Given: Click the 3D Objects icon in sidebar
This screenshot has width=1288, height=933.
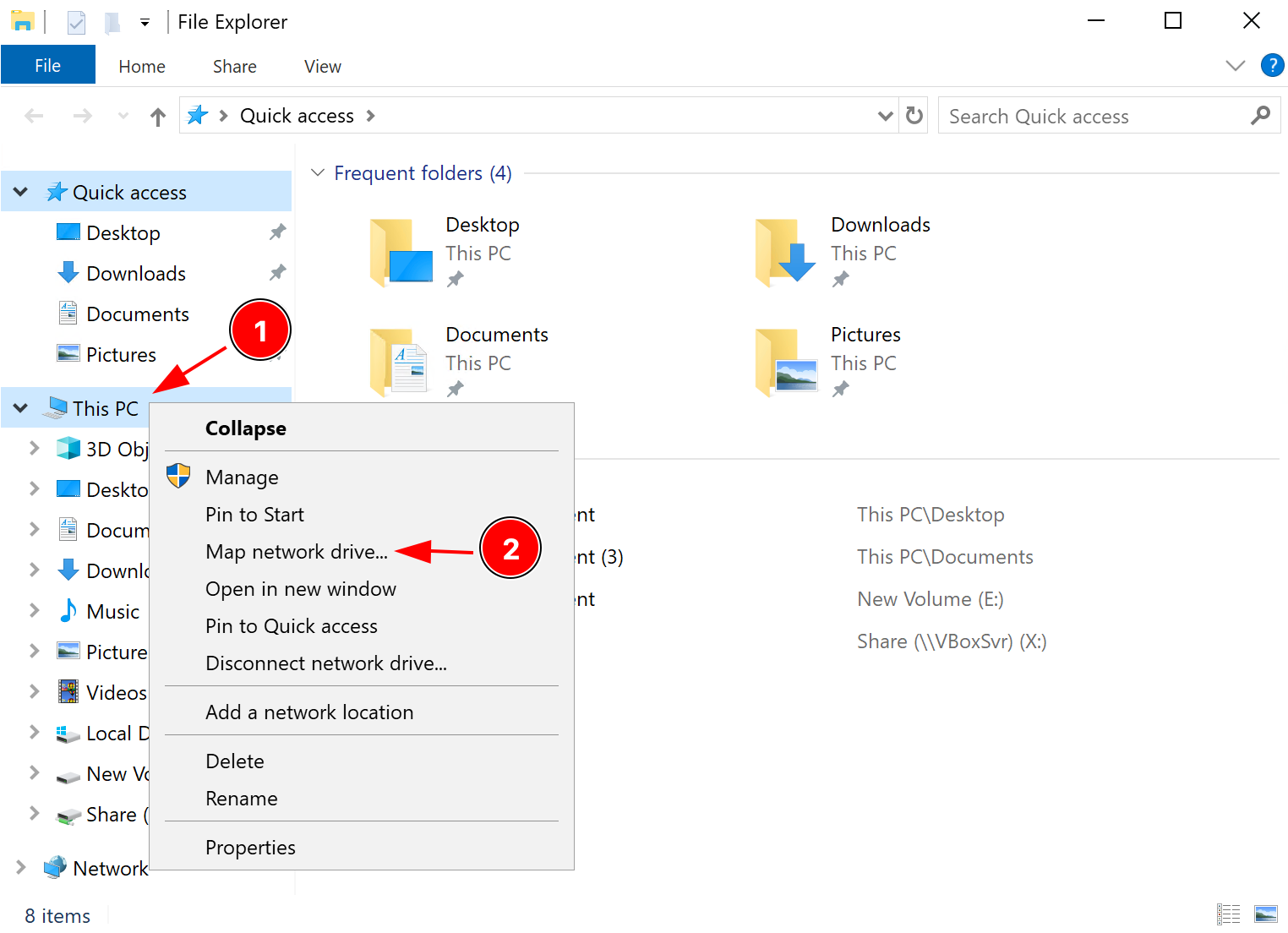Looking at the screenshot, I should point(67,448).
